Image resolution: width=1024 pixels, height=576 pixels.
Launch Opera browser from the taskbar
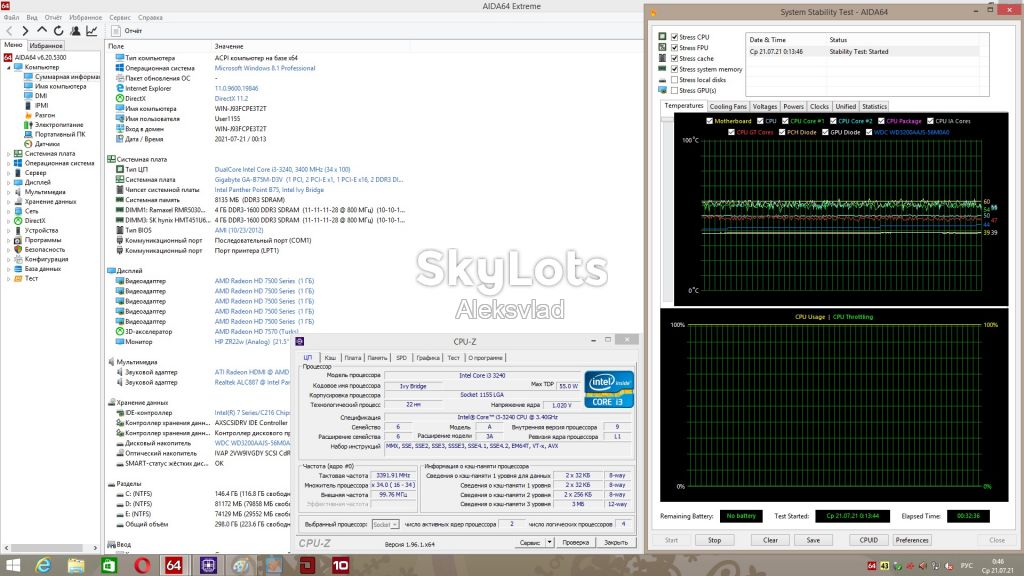click(142, 566)
